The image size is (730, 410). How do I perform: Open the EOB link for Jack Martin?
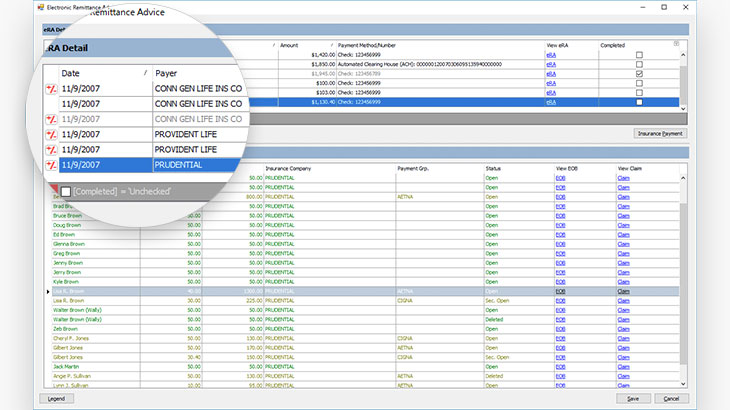[x=560, y=367]
